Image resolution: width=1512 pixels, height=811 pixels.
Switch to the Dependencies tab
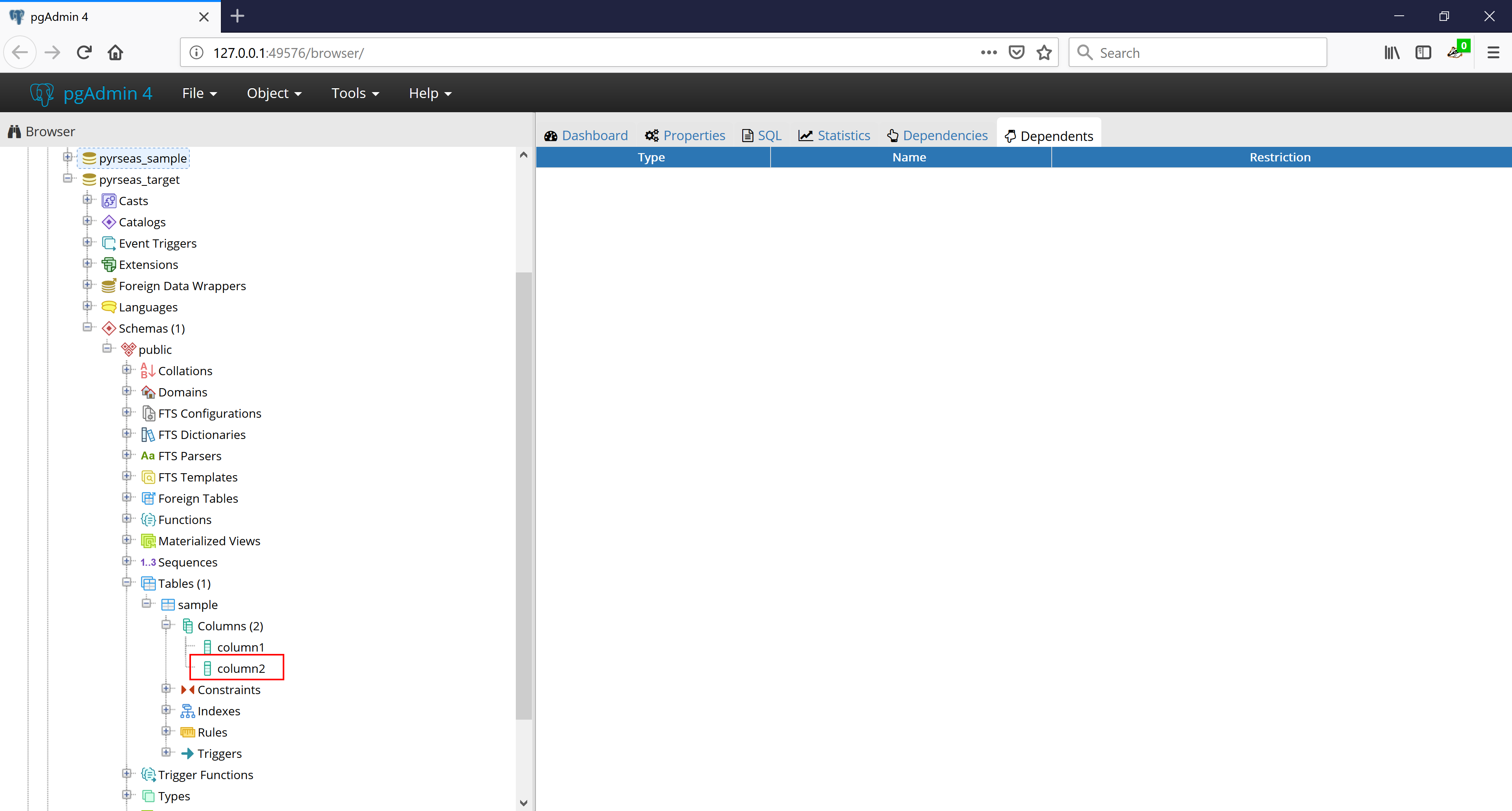click(938, 135)
